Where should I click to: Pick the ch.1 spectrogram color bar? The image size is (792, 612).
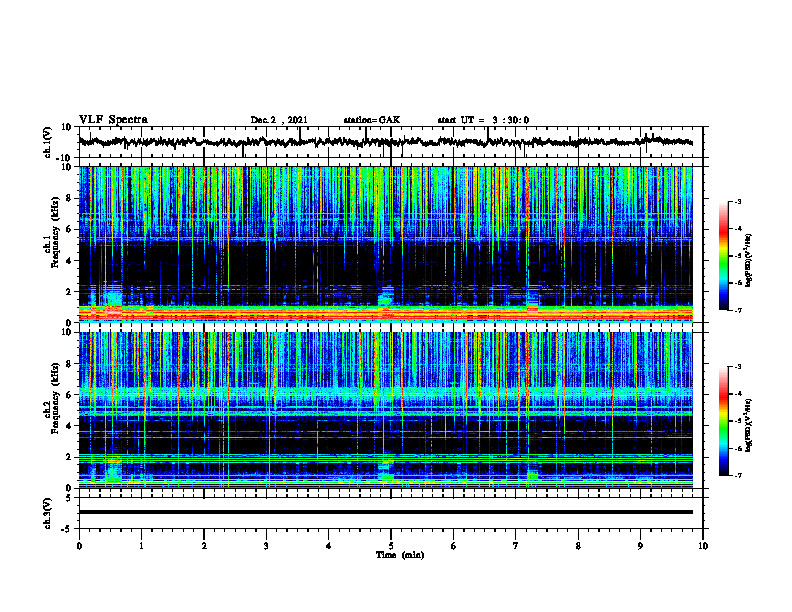[724, 256]
